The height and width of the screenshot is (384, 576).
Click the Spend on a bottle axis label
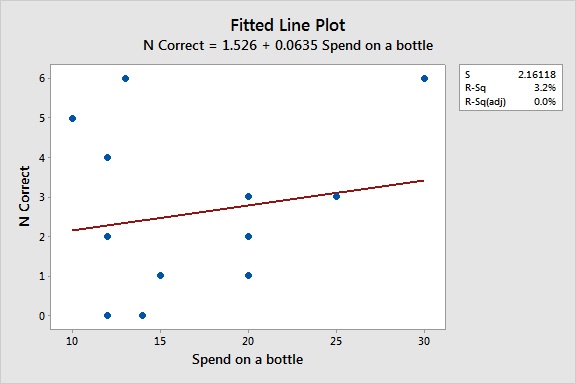click(x=248, y=359)
